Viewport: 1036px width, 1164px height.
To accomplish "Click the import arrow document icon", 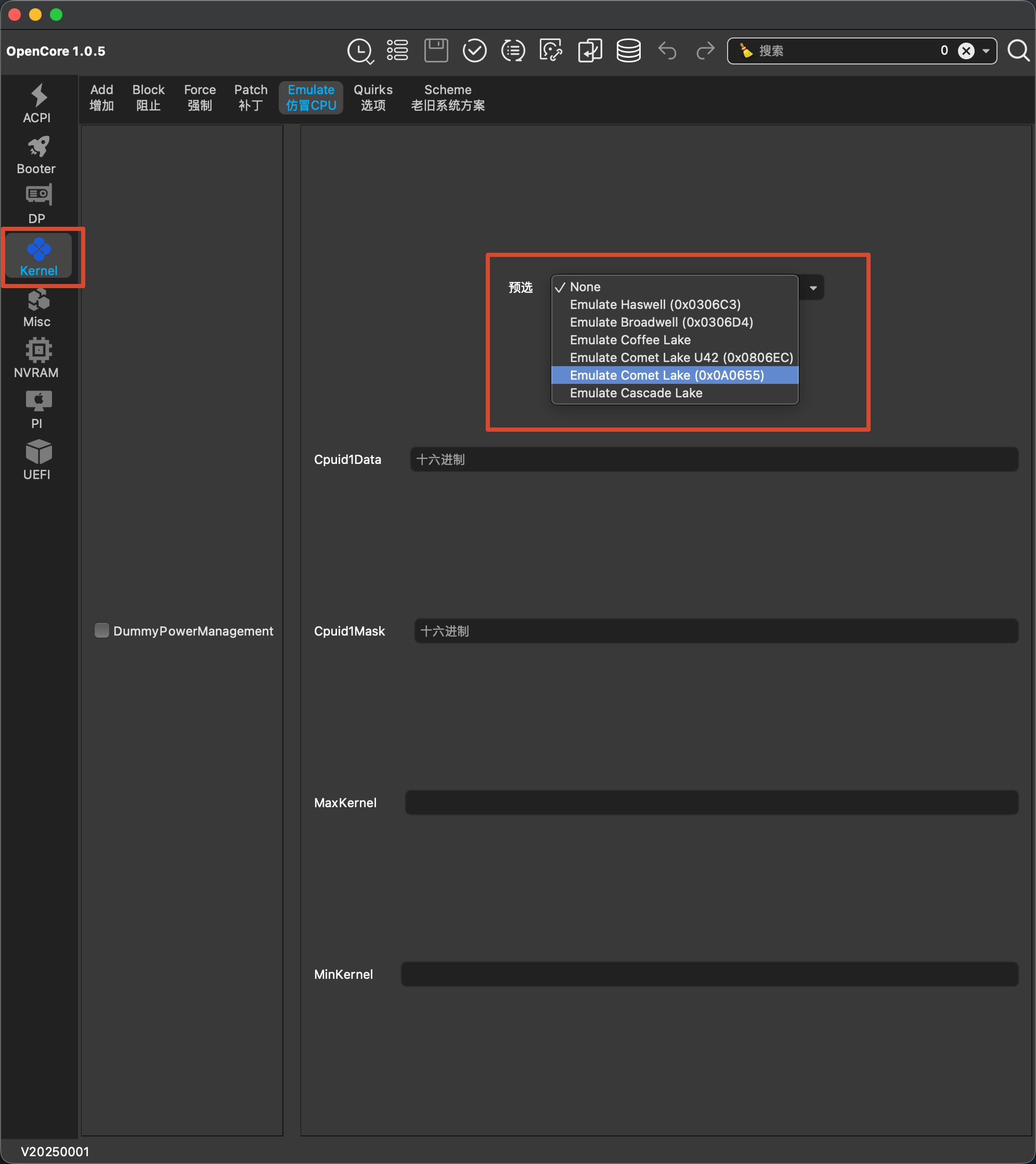I will [x=590, y=50].
